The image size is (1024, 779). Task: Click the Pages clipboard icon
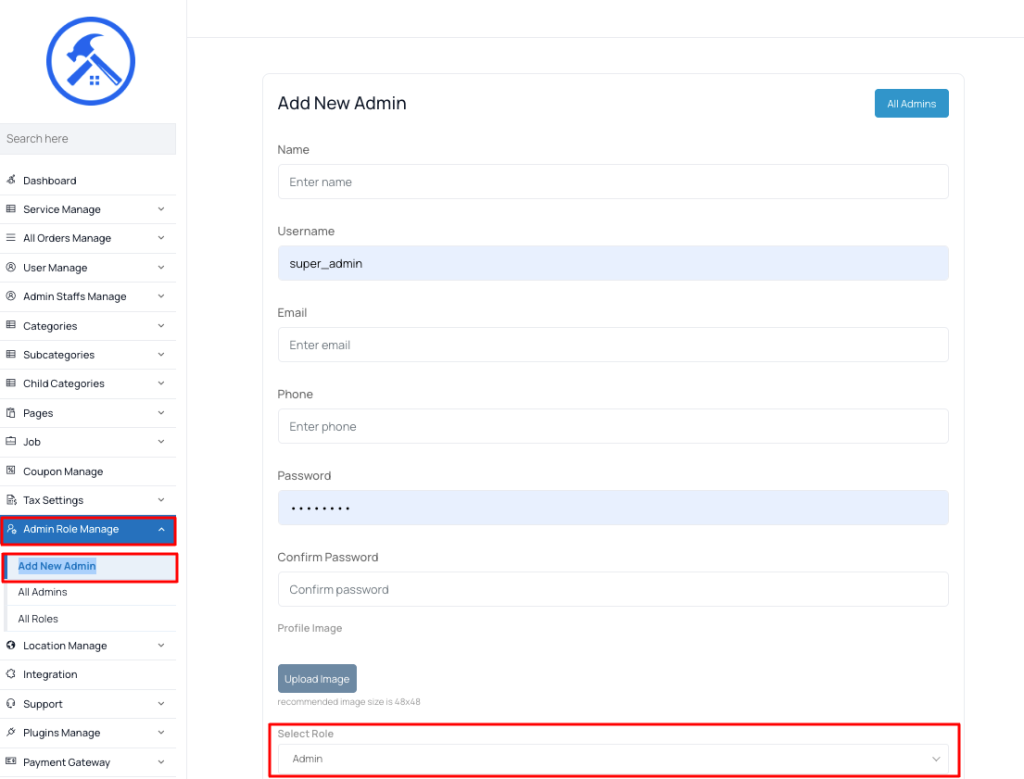pos(11,413)
